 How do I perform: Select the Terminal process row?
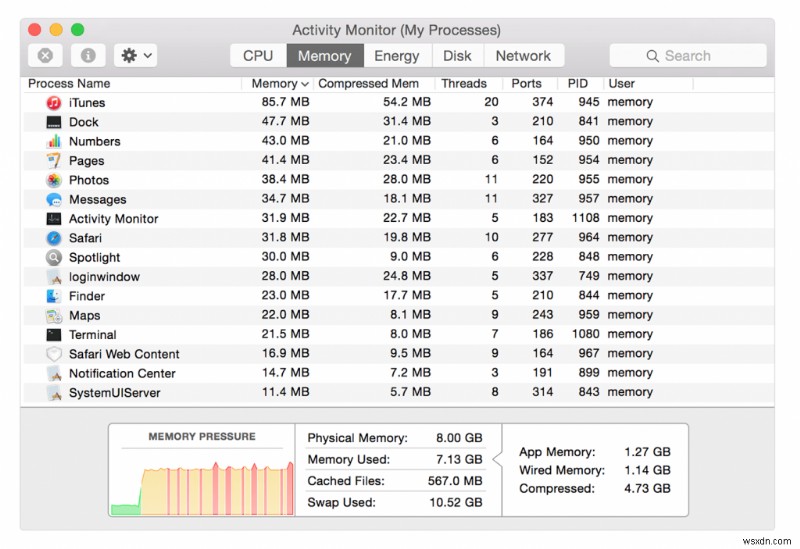[x=92, y=335]
